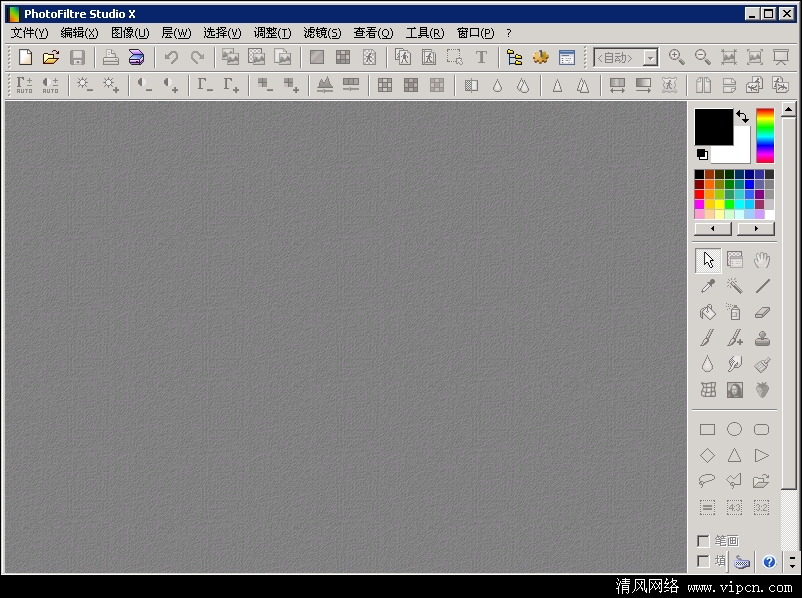Select the Diamond selection shape

tap(707, 455)
